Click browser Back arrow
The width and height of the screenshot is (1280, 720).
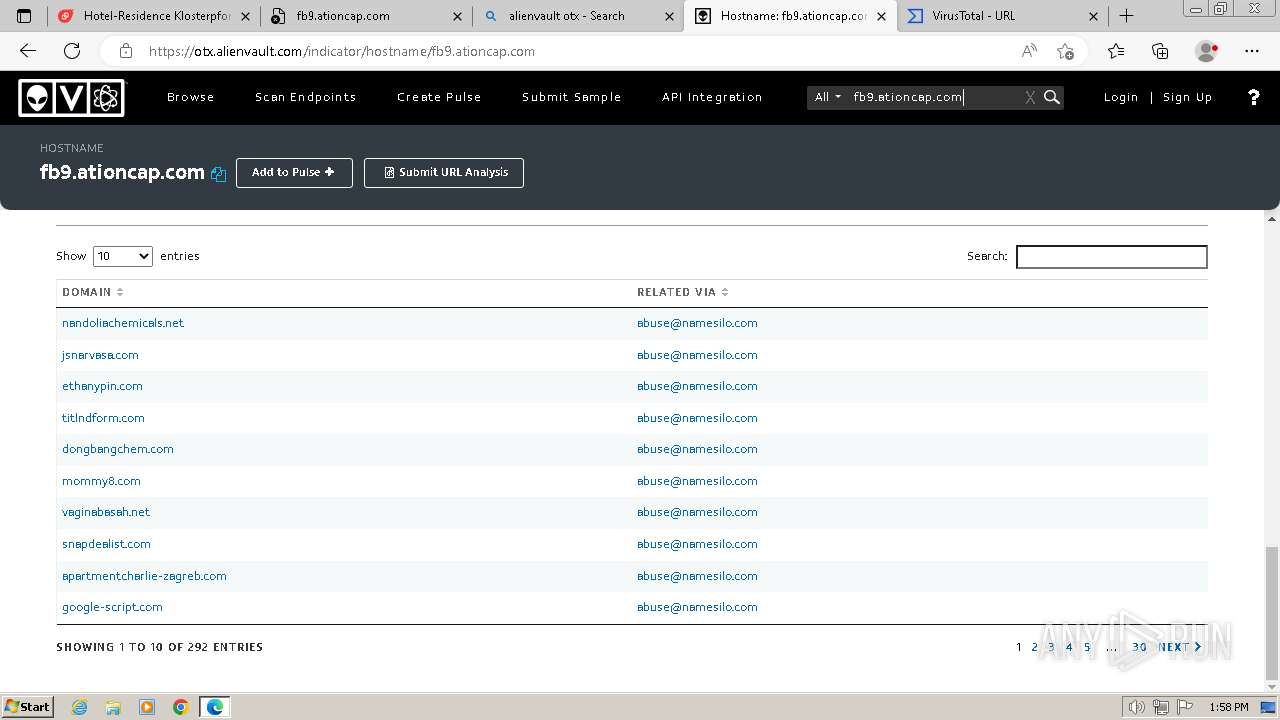click(x=28, y=51)
